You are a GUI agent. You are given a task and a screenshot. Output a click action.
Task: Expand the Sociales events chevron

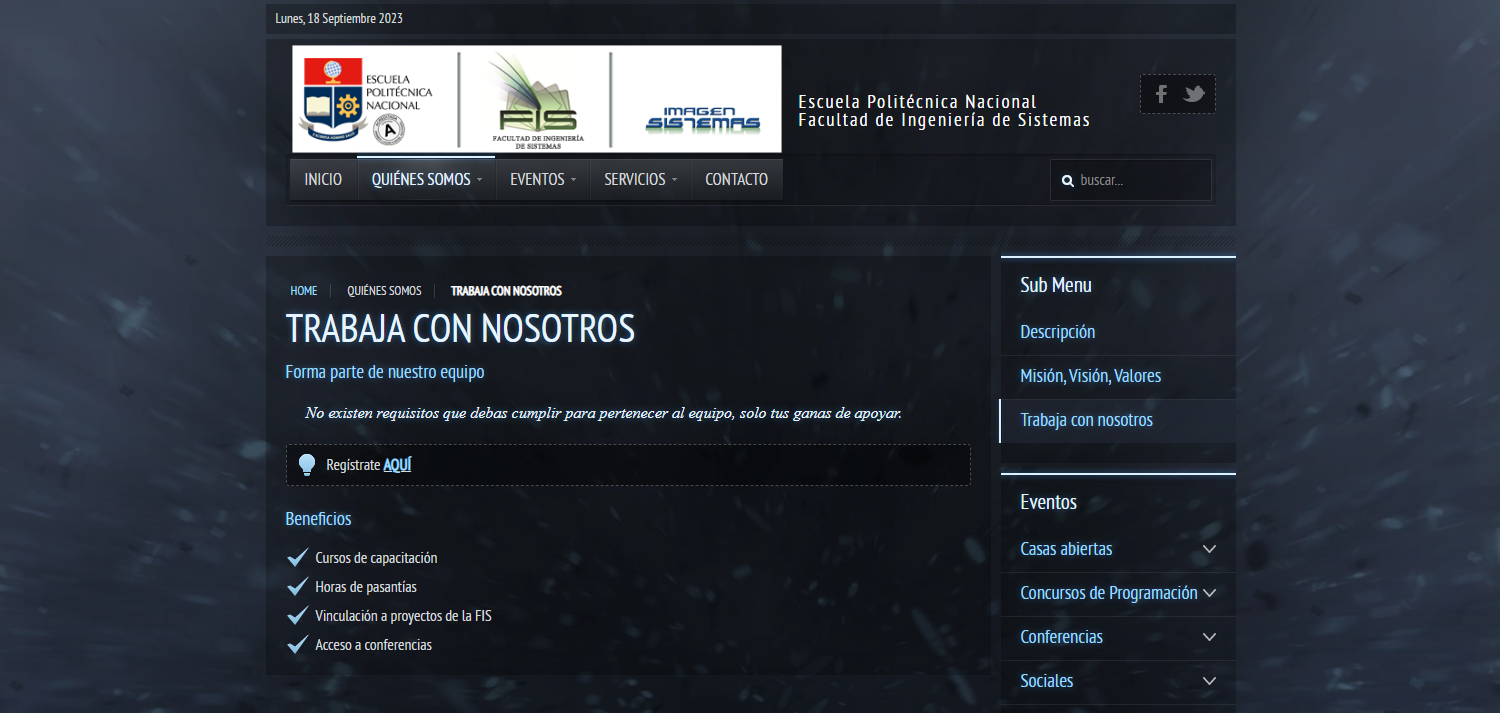coord(1209,681)
